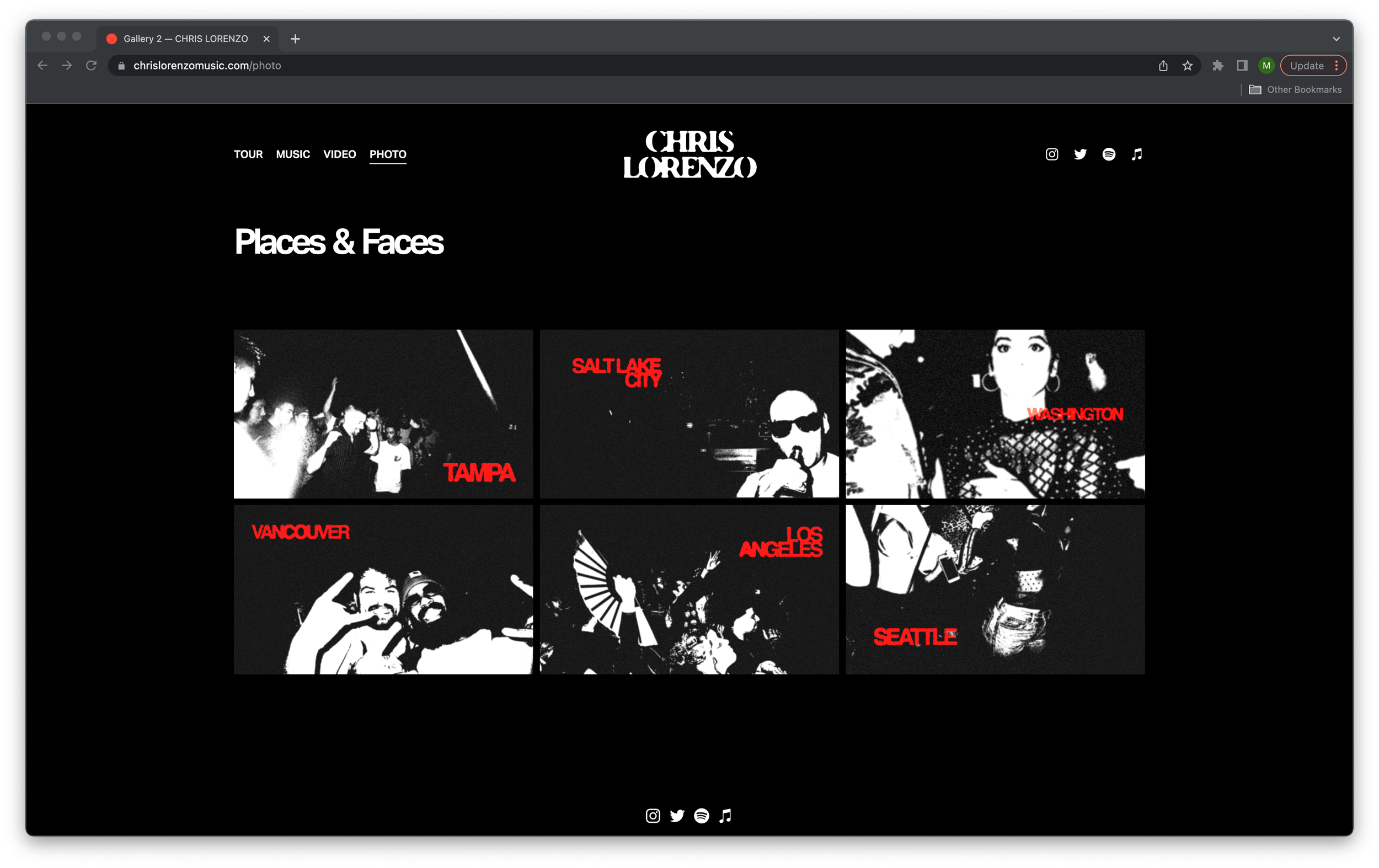Viewport: 1379px width, 868px height.
Task: Expand the tab search chevron
Action: click(1336, 39)
